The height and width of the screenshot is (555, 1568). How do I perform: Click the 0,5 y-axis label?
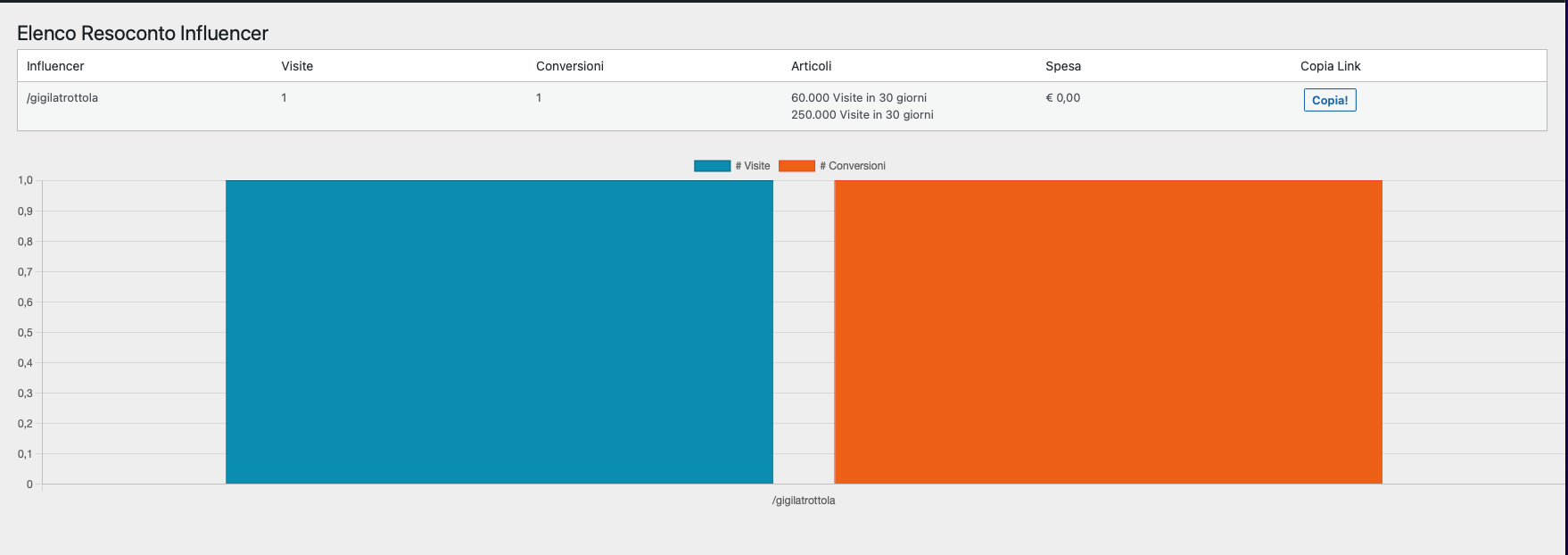(25, 333)
